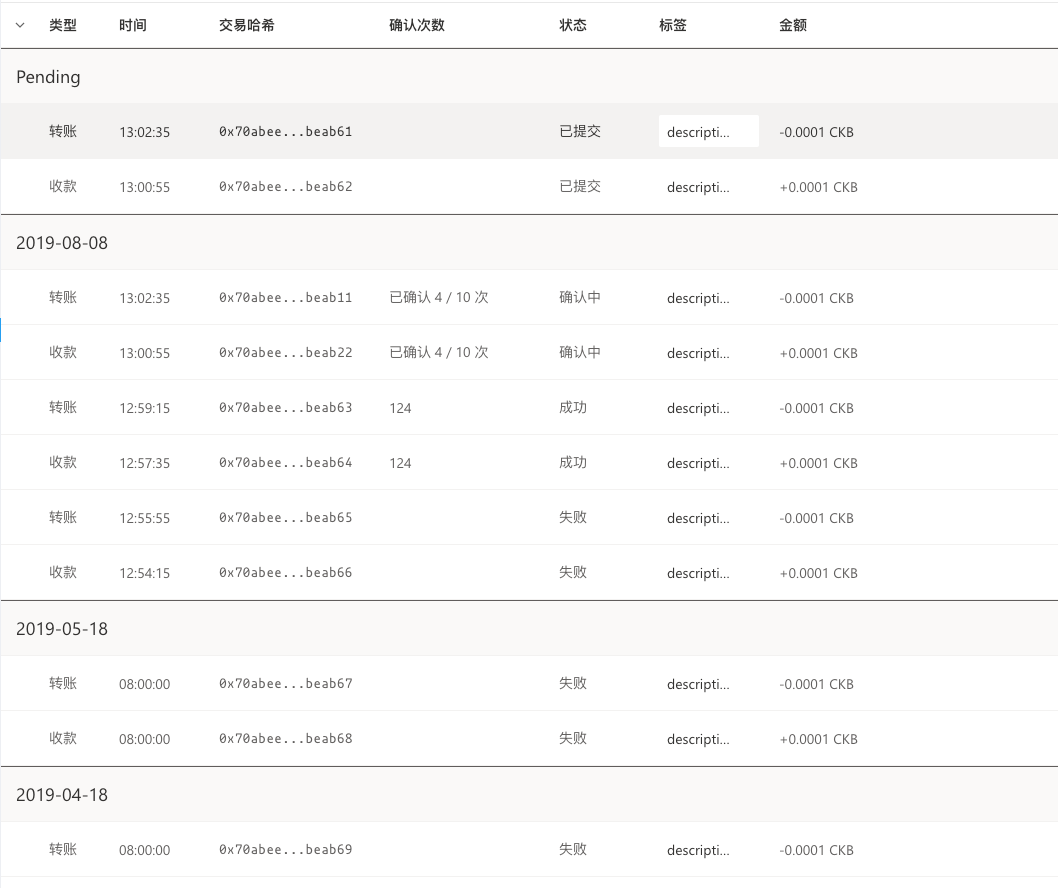Click 成功 status of transaction beab64

tap(573, 463)
